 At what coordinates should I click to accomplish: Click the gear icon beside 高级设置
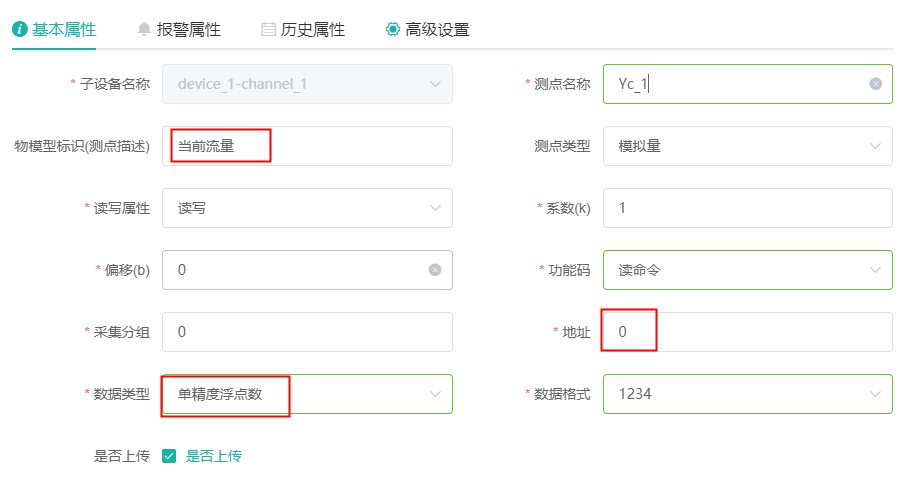[393, 29]
